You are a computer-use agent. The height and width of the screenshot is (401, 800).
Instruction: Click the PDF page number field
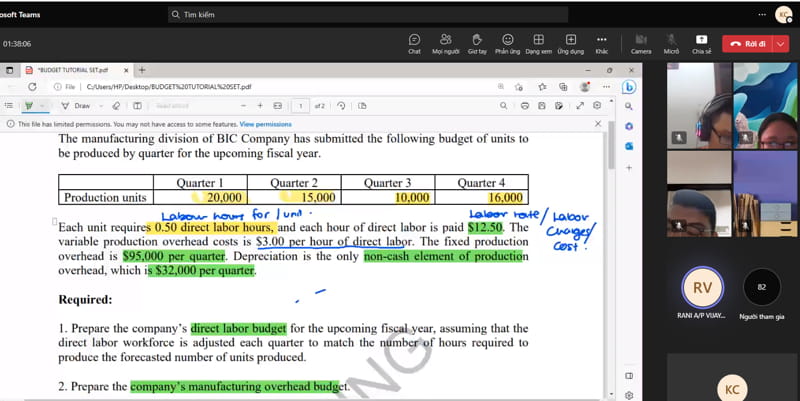[300, 105]
